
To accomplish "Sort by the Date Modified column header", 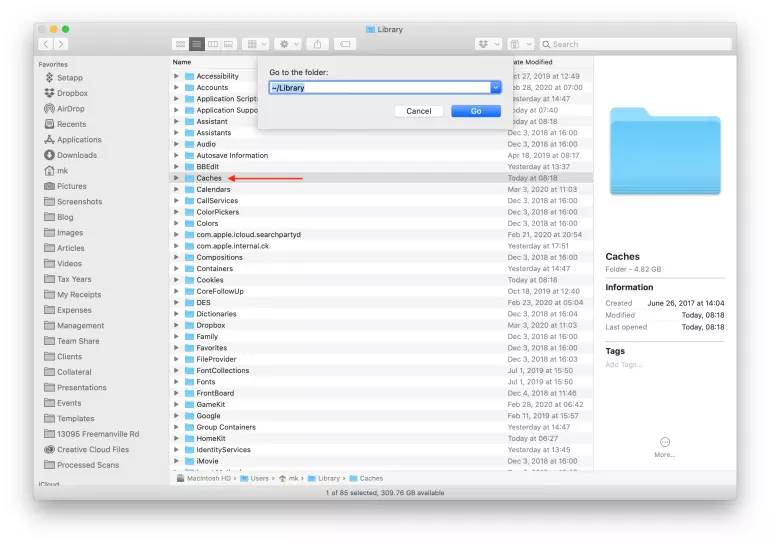I will coord(532,62).
